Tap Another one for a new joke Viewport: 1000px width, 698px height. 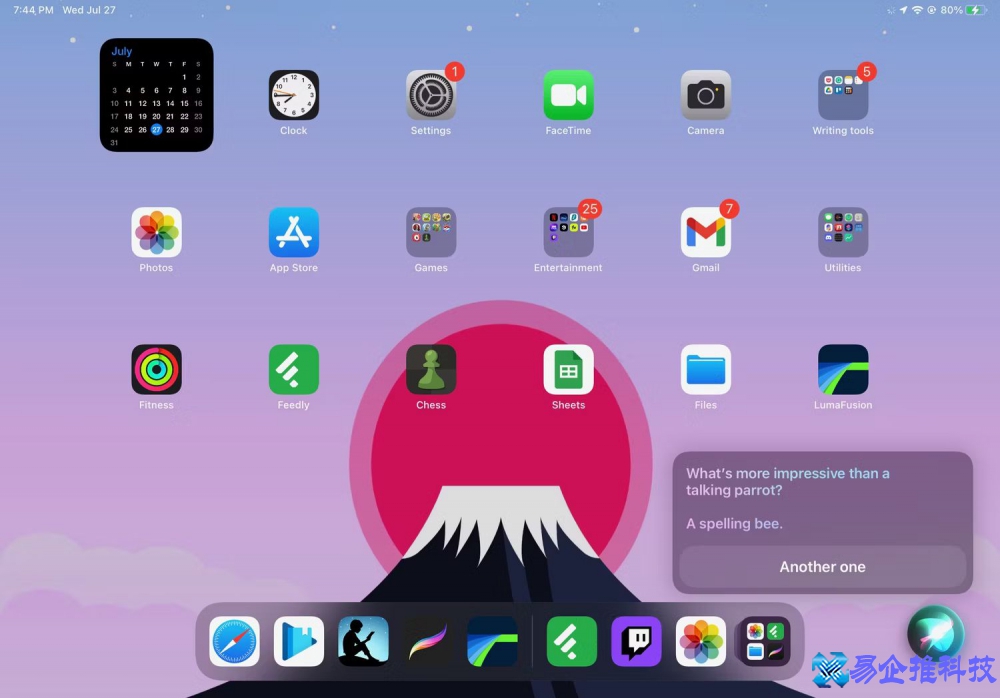pos(822,567)
